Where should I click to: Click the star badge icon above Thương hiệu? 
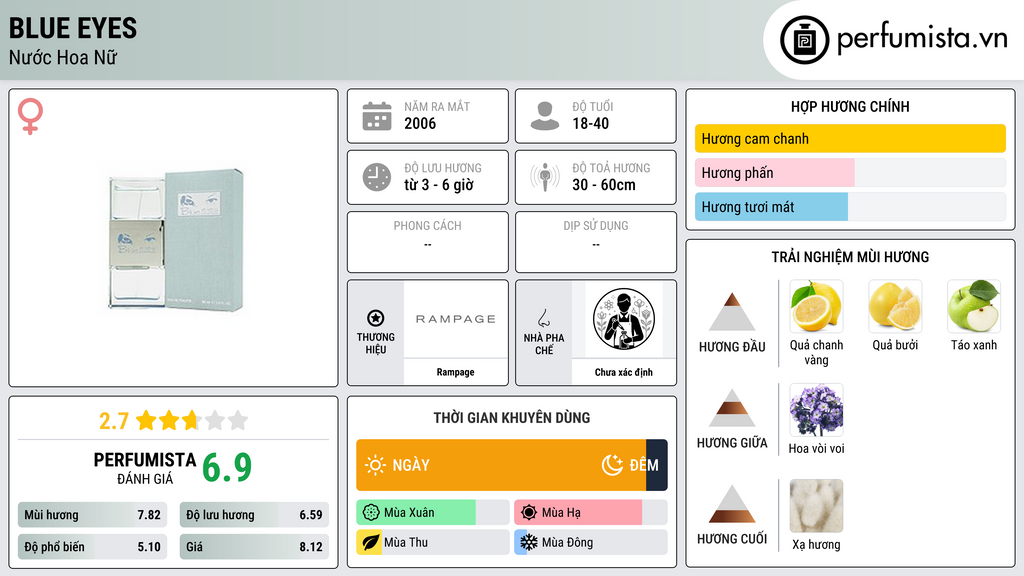376,318
